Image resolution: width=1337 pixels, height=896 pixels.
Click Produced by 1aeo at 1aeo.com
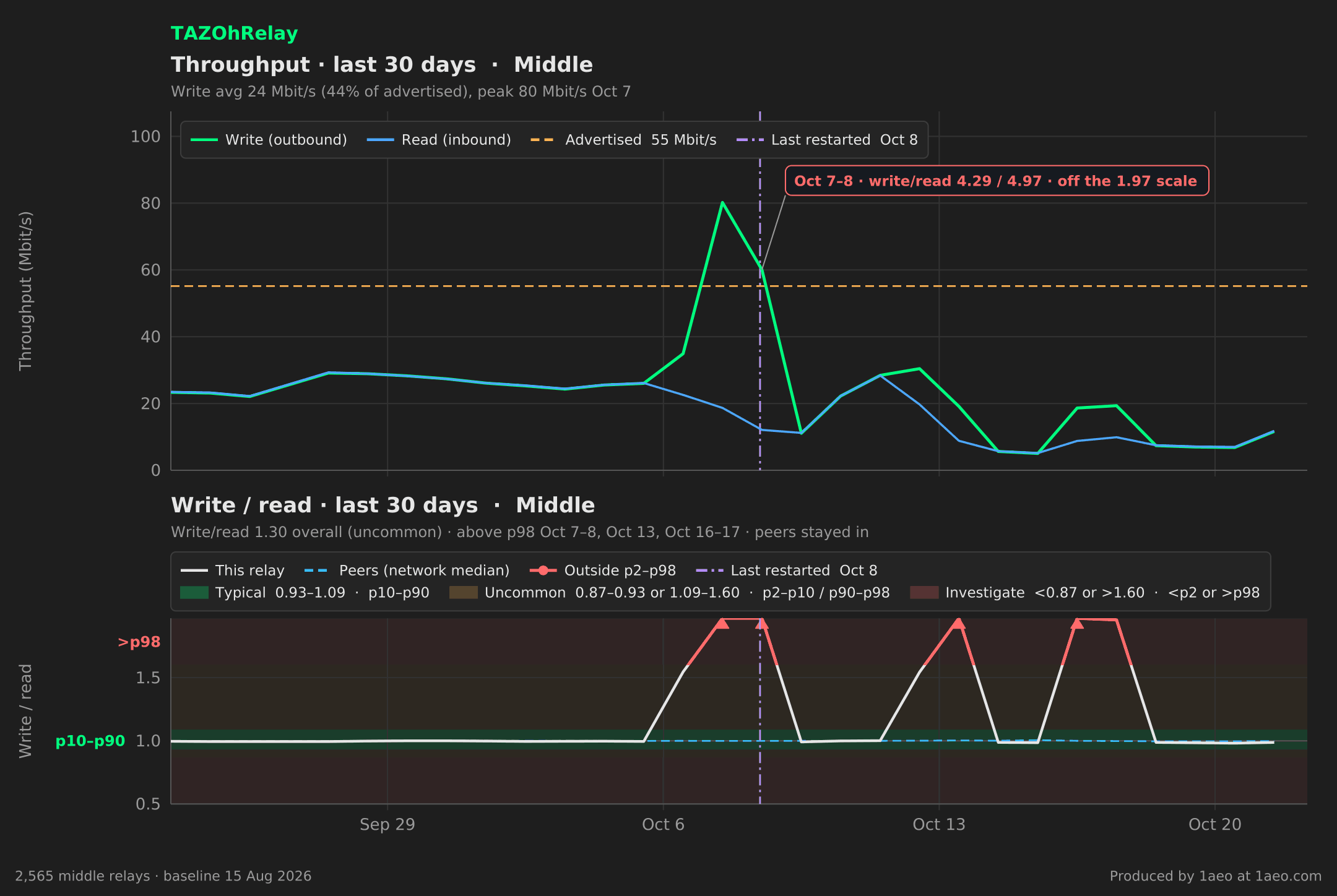(1216, 876)
